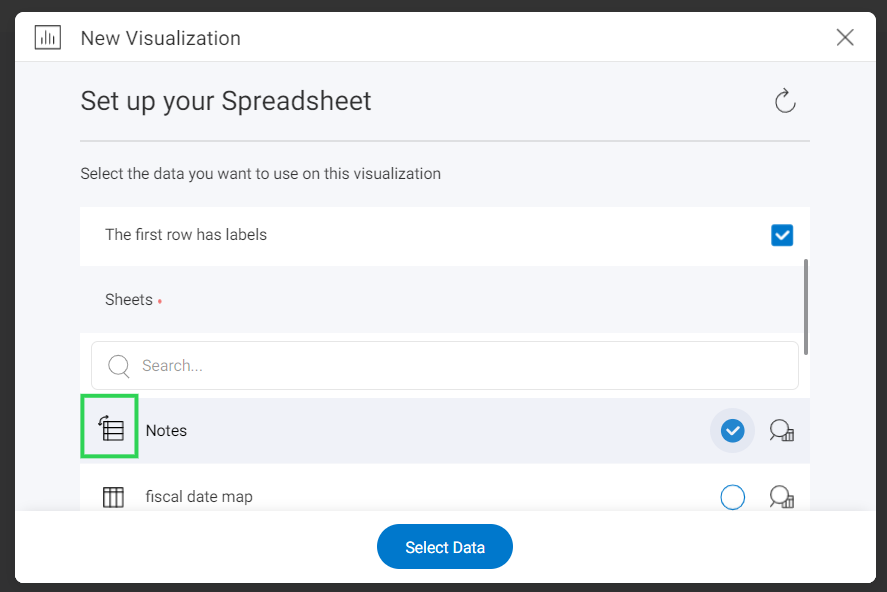Click the first row has labels text
Screen dimensions: 887x592
point(186,235)
